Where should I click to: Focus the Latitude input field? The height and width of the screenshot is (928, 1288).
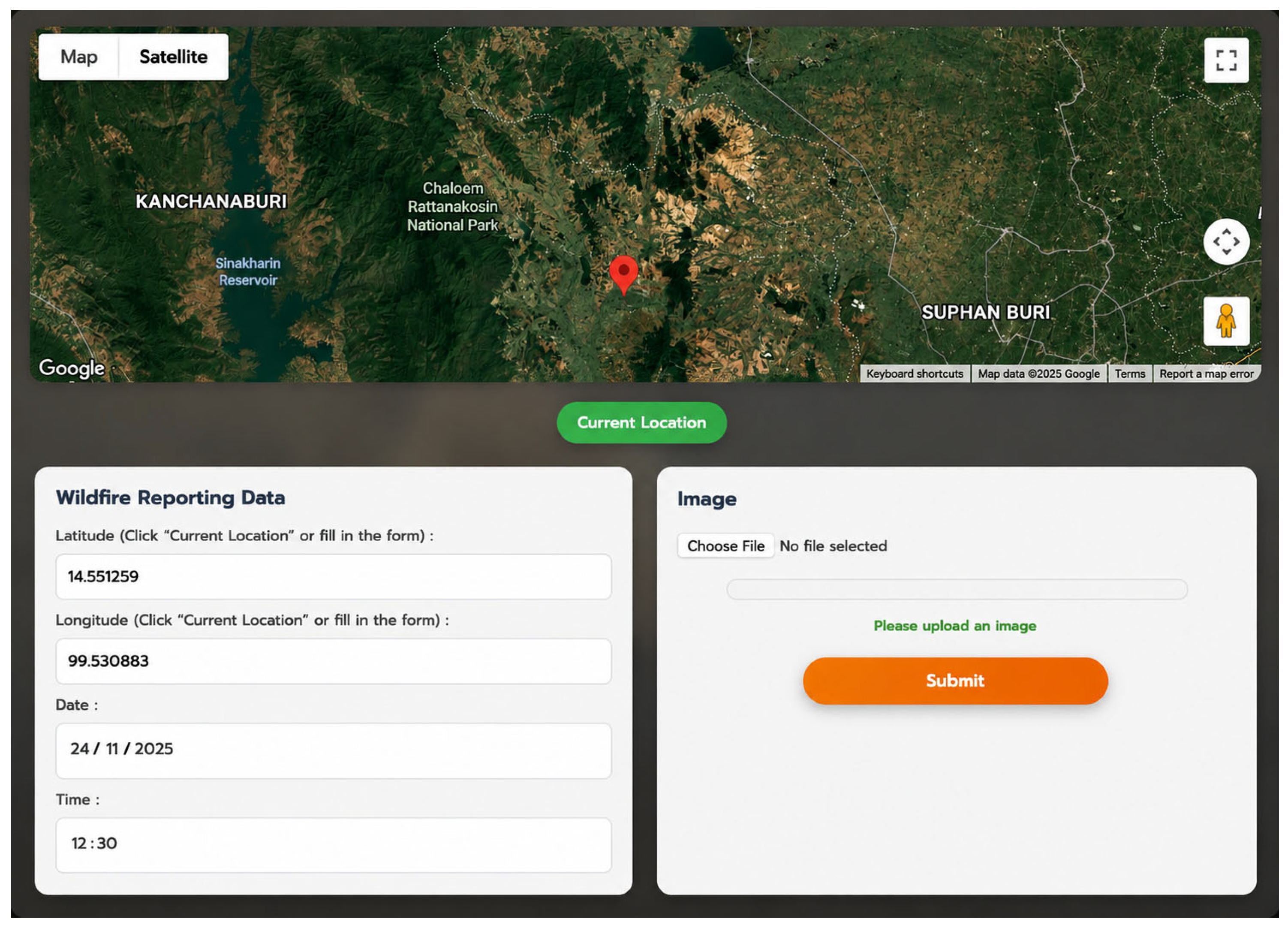(333, 576)
